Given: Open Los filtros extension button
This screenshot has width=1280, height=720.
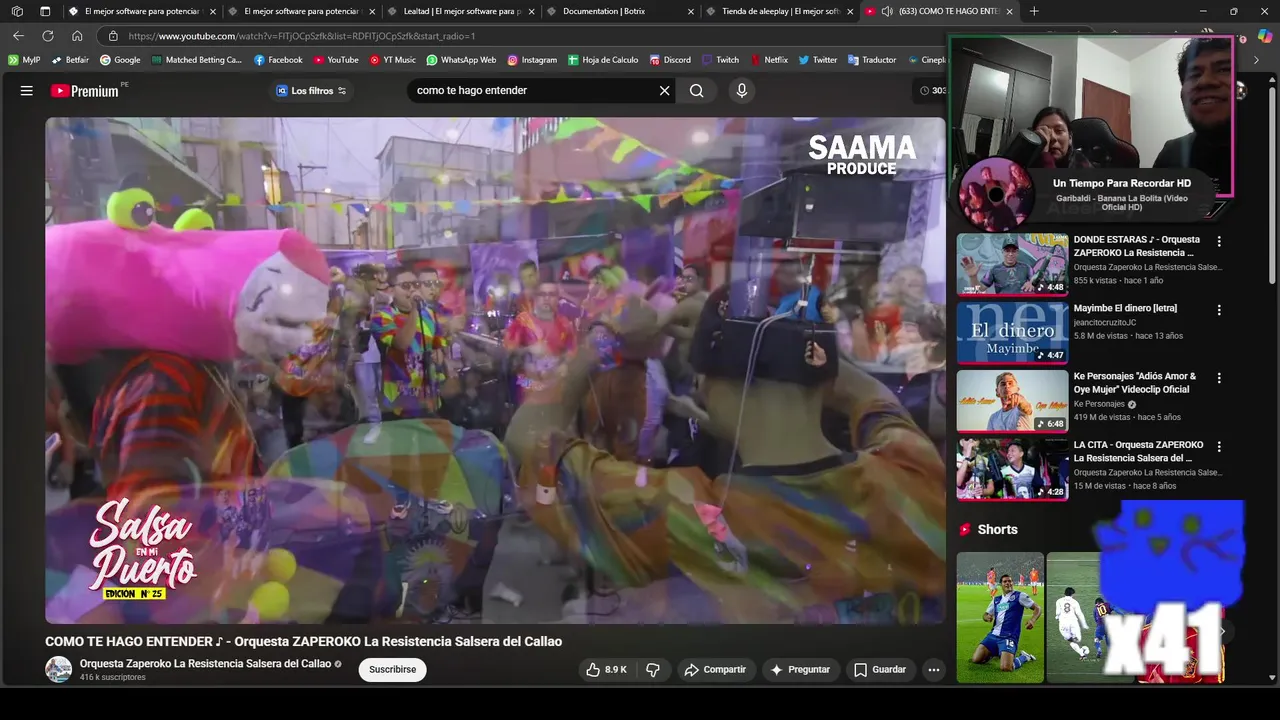Looking at the screenshot, I should pyautogui.click(x=310, y=90).
